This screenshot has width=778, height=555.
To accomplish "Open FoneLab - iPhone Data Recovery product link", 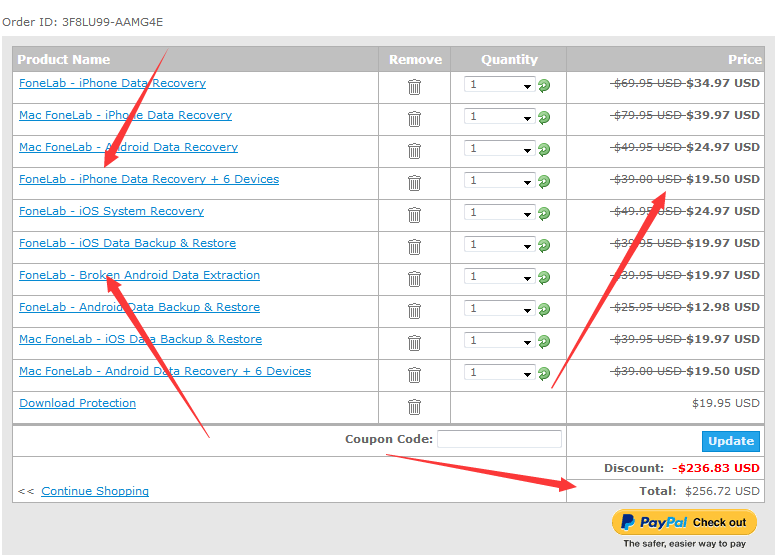I will pos(113,83).
